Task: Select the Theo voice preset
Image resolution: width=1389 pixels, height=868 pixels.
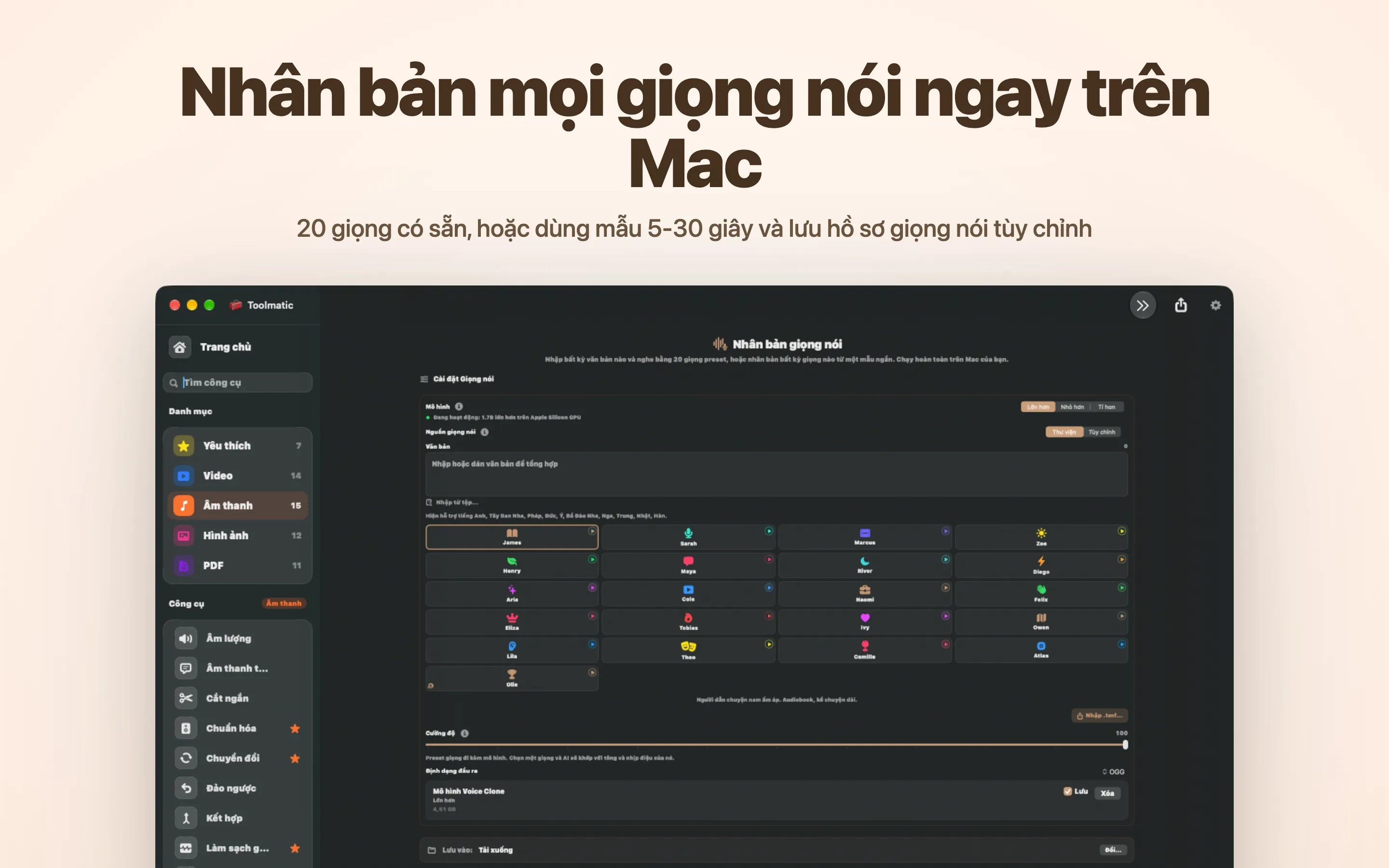Action: point(688,651)
